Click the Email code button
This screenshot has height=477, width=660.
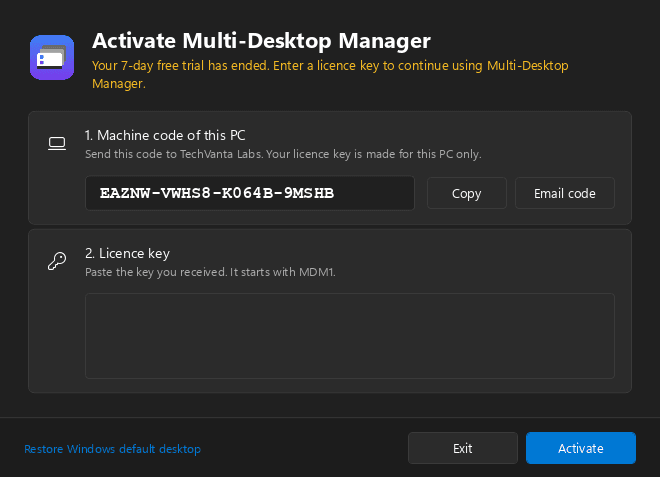[564, 193]
